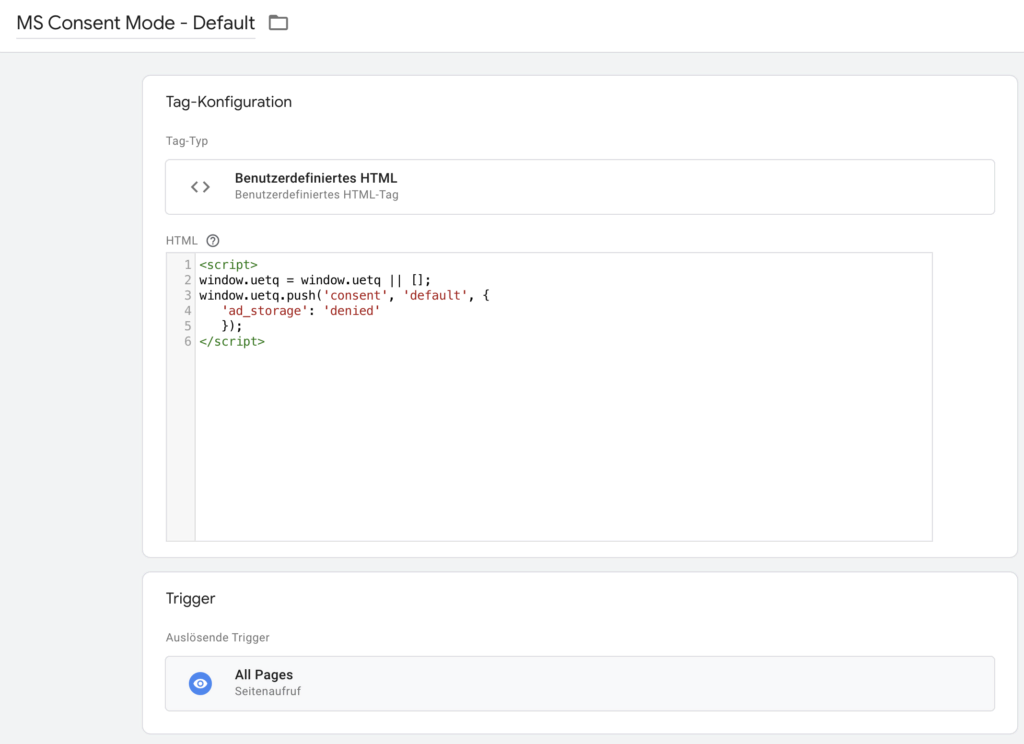1024x744 pixels.
Task: Click the window.uetq.push consent default line
Action: (x=344, y=295)
